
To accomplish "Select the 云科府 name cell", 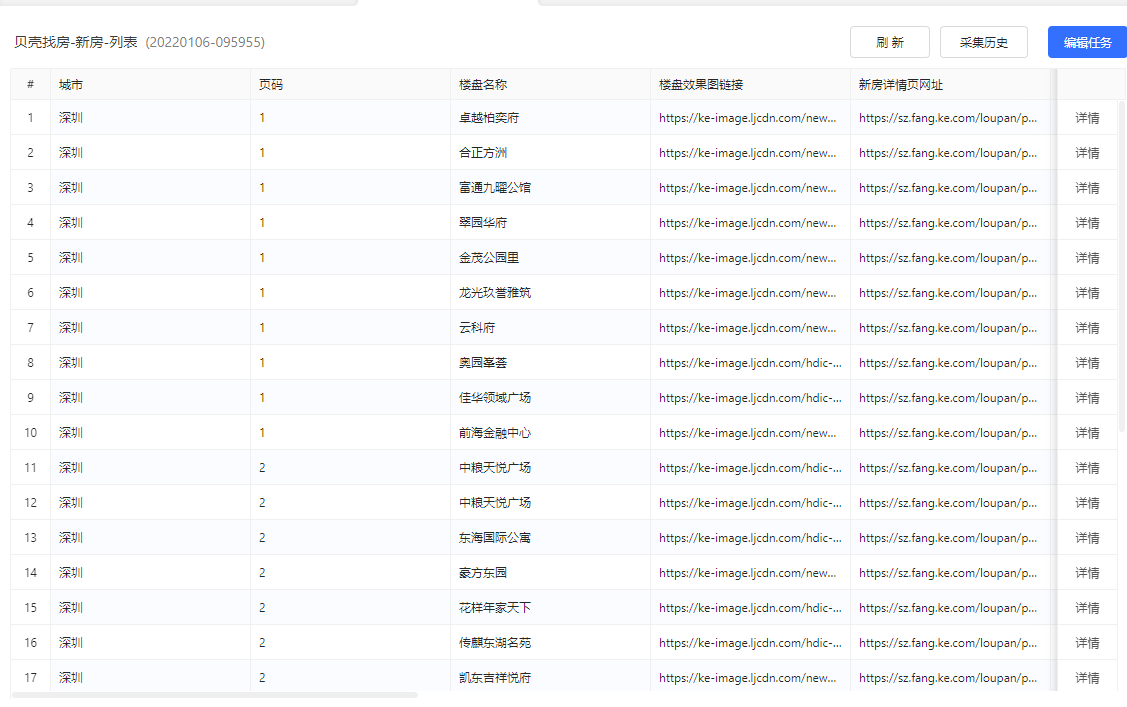I will tap(550, 328).
